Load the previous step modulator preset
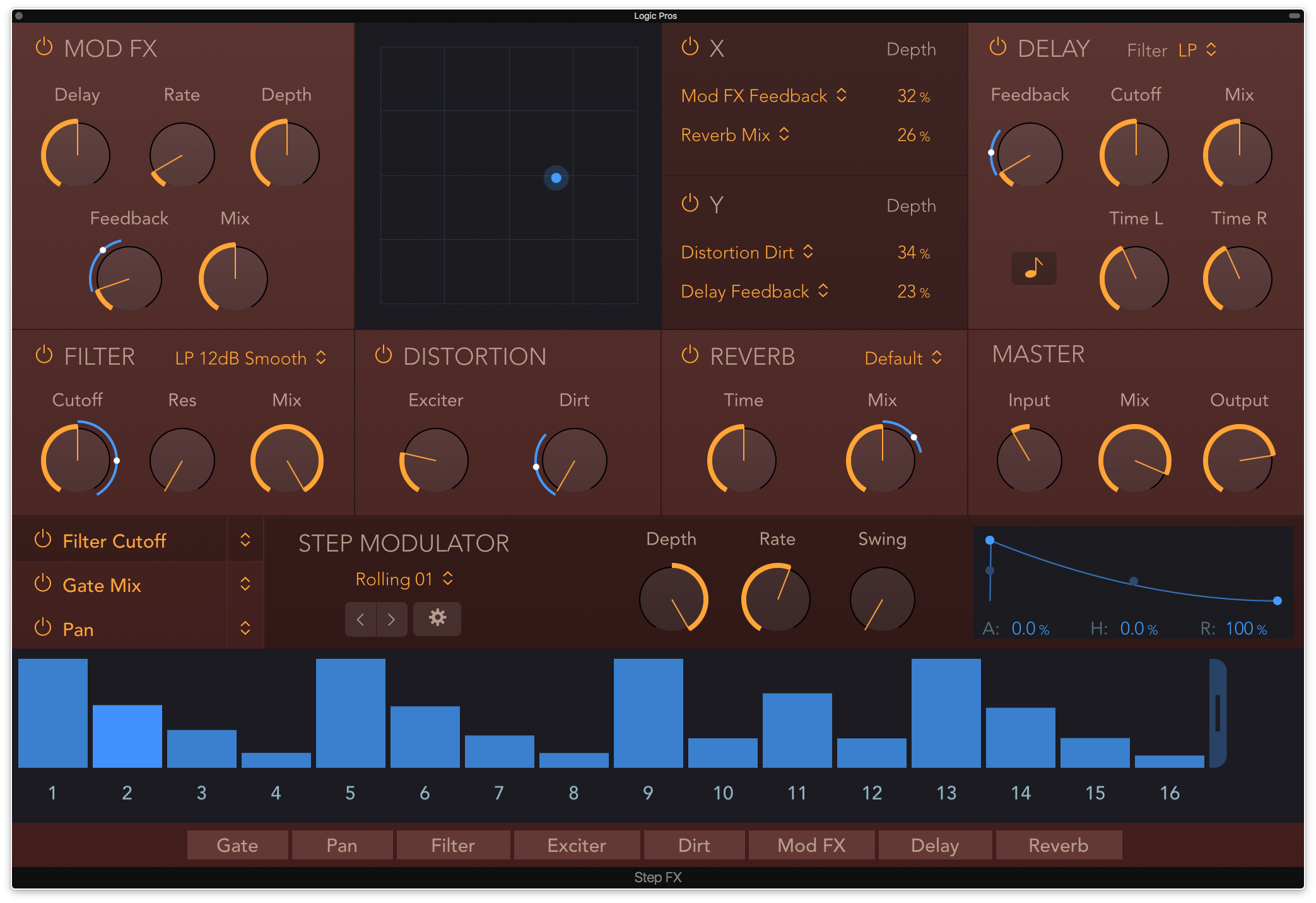 [x=360, y=619]
